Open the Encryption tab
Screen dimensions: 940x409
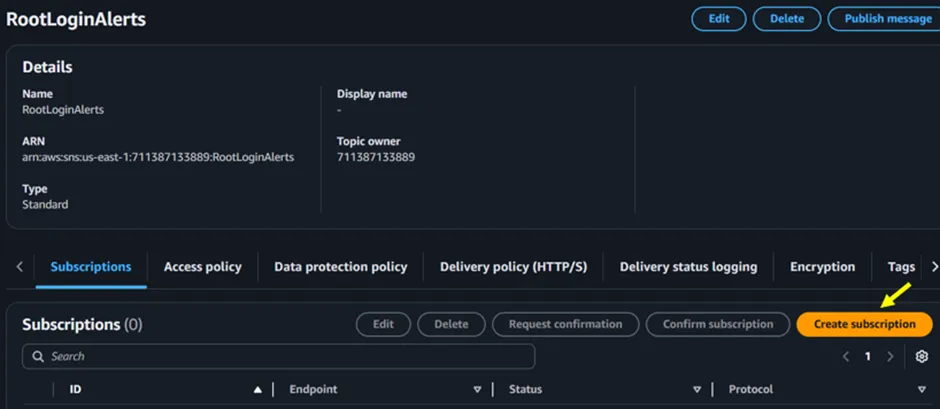[x=822, y=267]
